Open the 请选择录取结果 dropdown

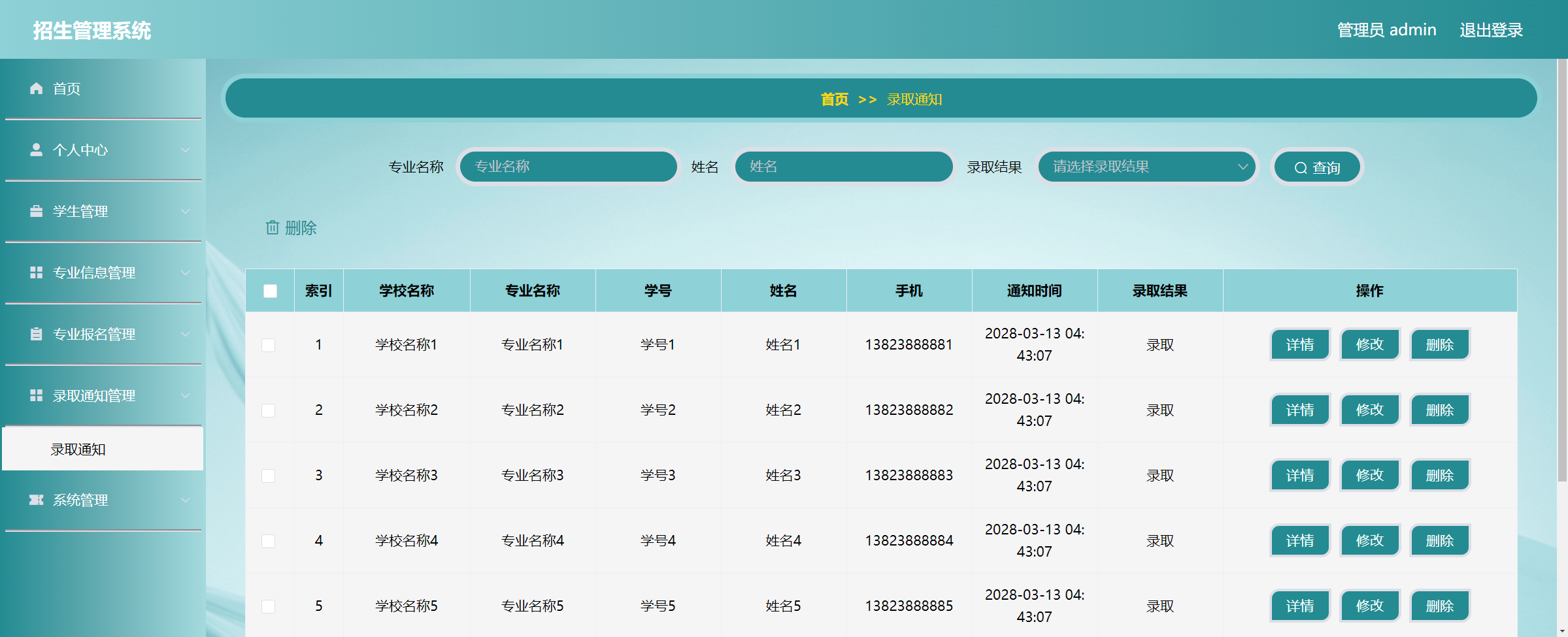[1147, 167]
